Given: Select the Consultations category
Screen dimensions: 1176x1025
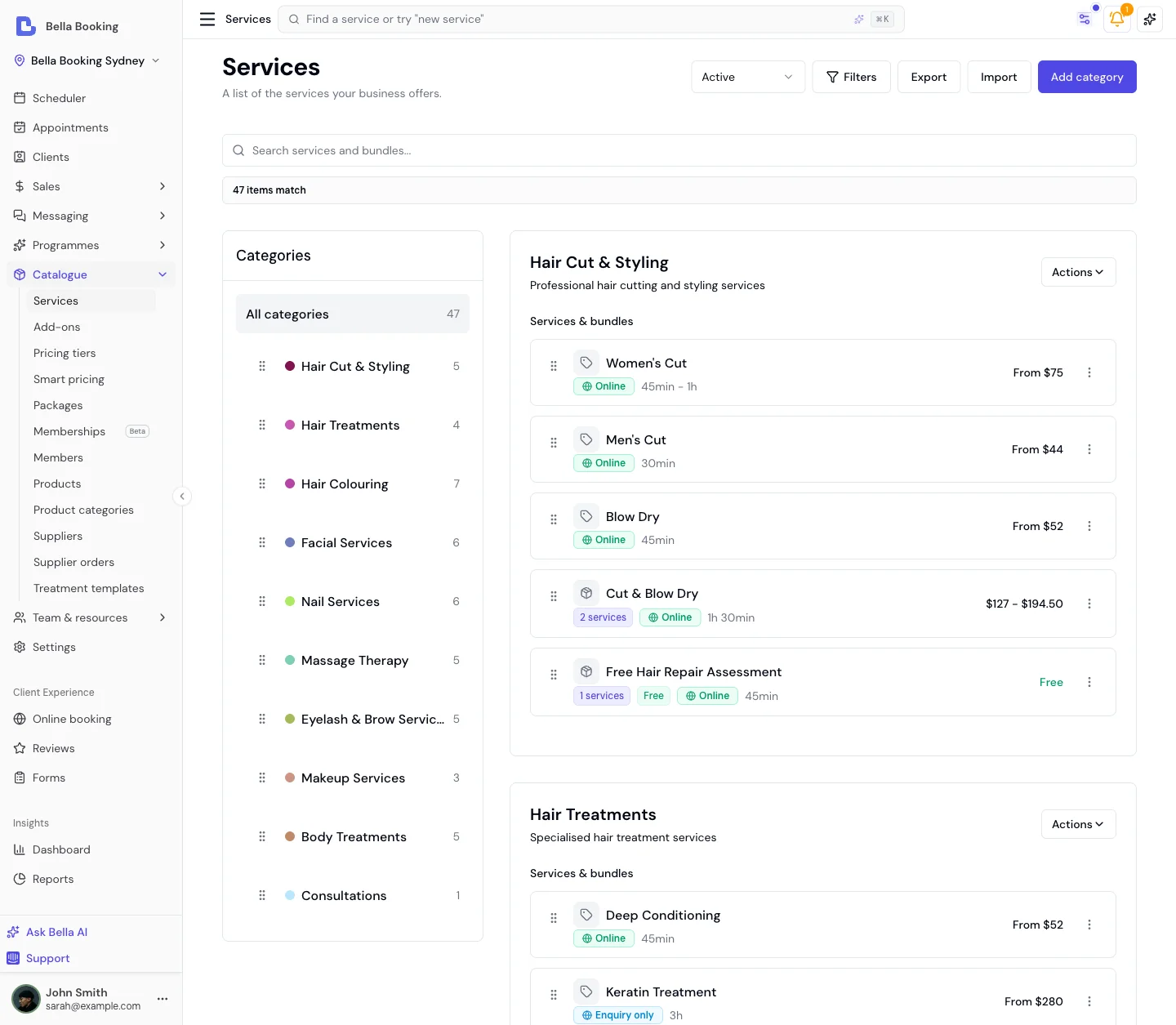Looking at the screenshot, I should [x=353, y=895].
